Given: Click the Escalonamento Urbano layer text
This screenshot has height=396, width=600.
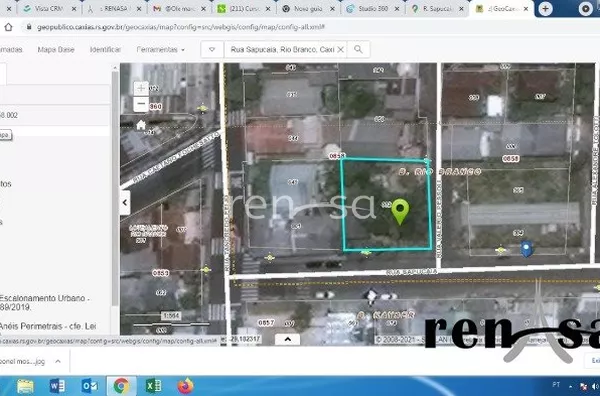Looking at the screenshot, I should pyautogui.click(x=44, y=302).
